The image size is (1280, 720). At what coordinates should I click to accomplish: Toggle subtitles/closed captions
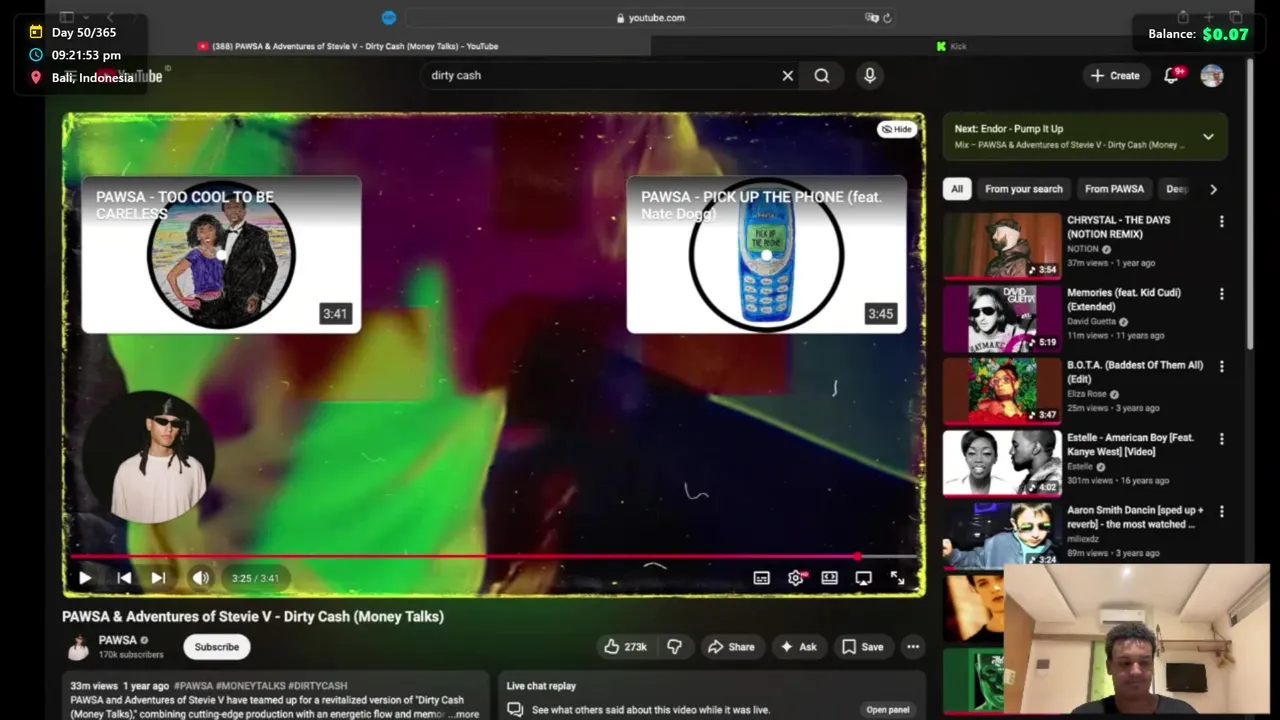click(762, 578)
